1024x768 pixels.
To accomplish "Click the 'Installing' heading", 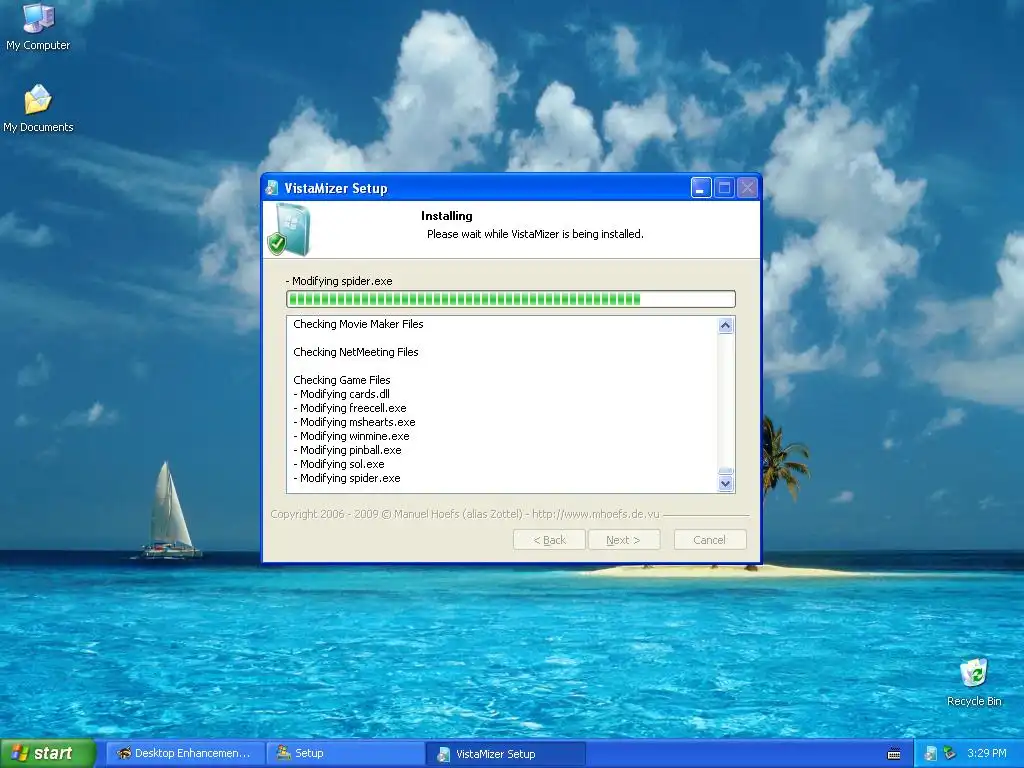I will pos(447,216).
